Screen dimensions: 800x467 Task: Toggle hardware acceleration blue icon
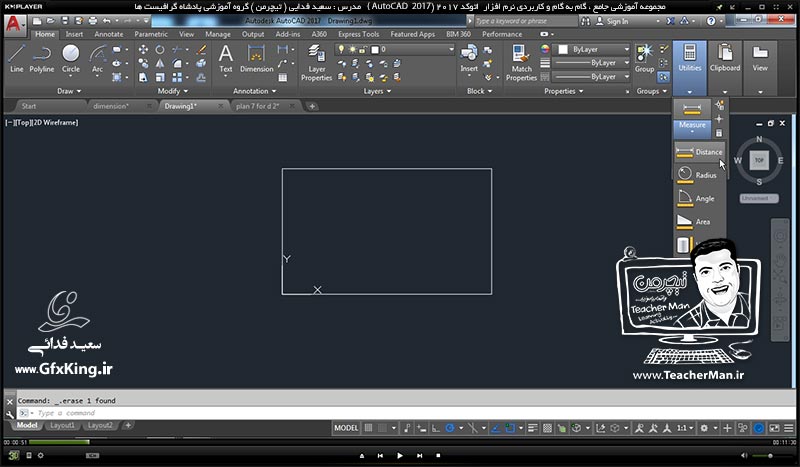(x=759, y=428)
